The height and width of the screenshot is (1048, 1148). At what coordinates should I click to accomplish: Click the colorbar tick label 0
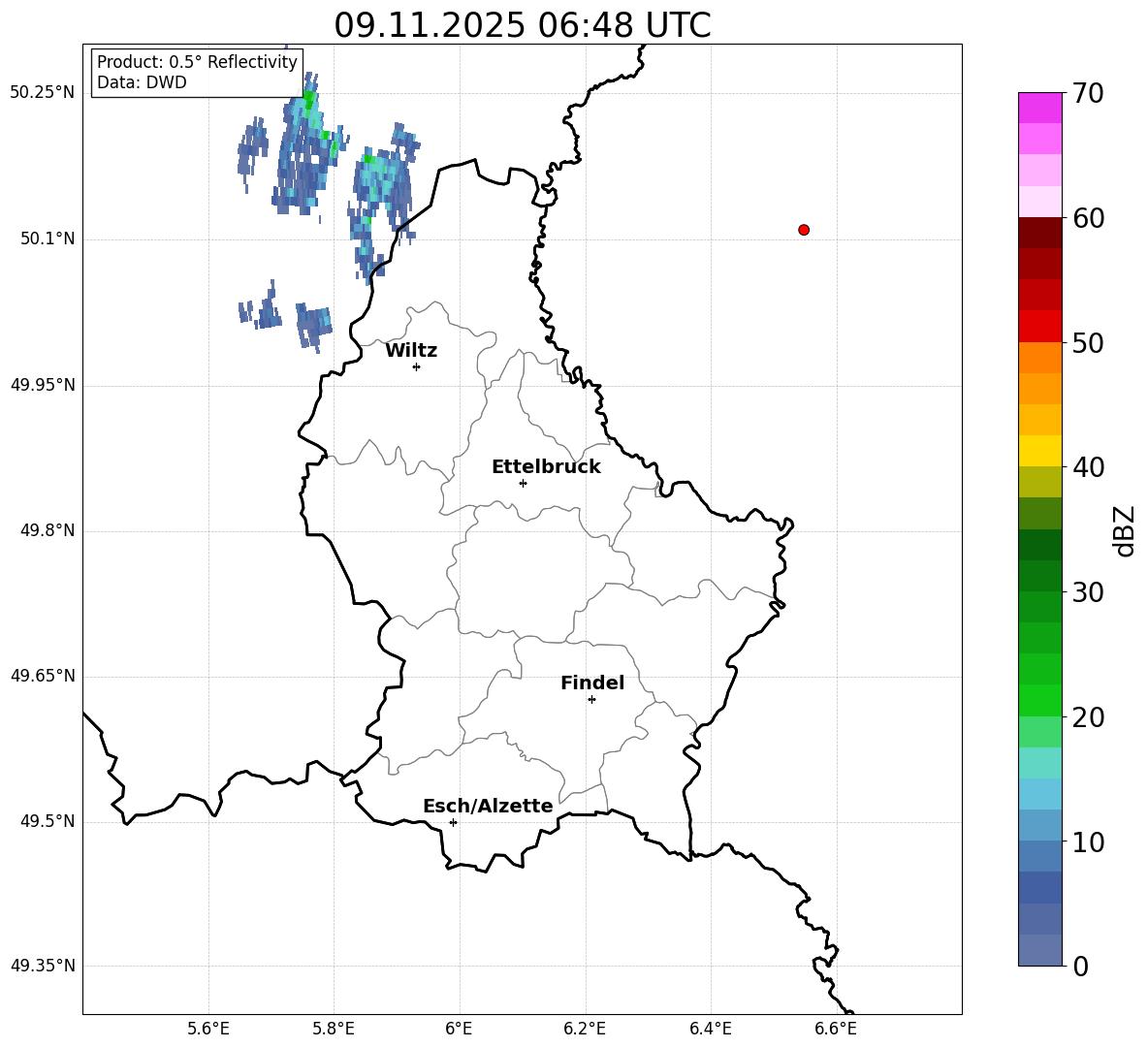click(x=1081, y=967)
